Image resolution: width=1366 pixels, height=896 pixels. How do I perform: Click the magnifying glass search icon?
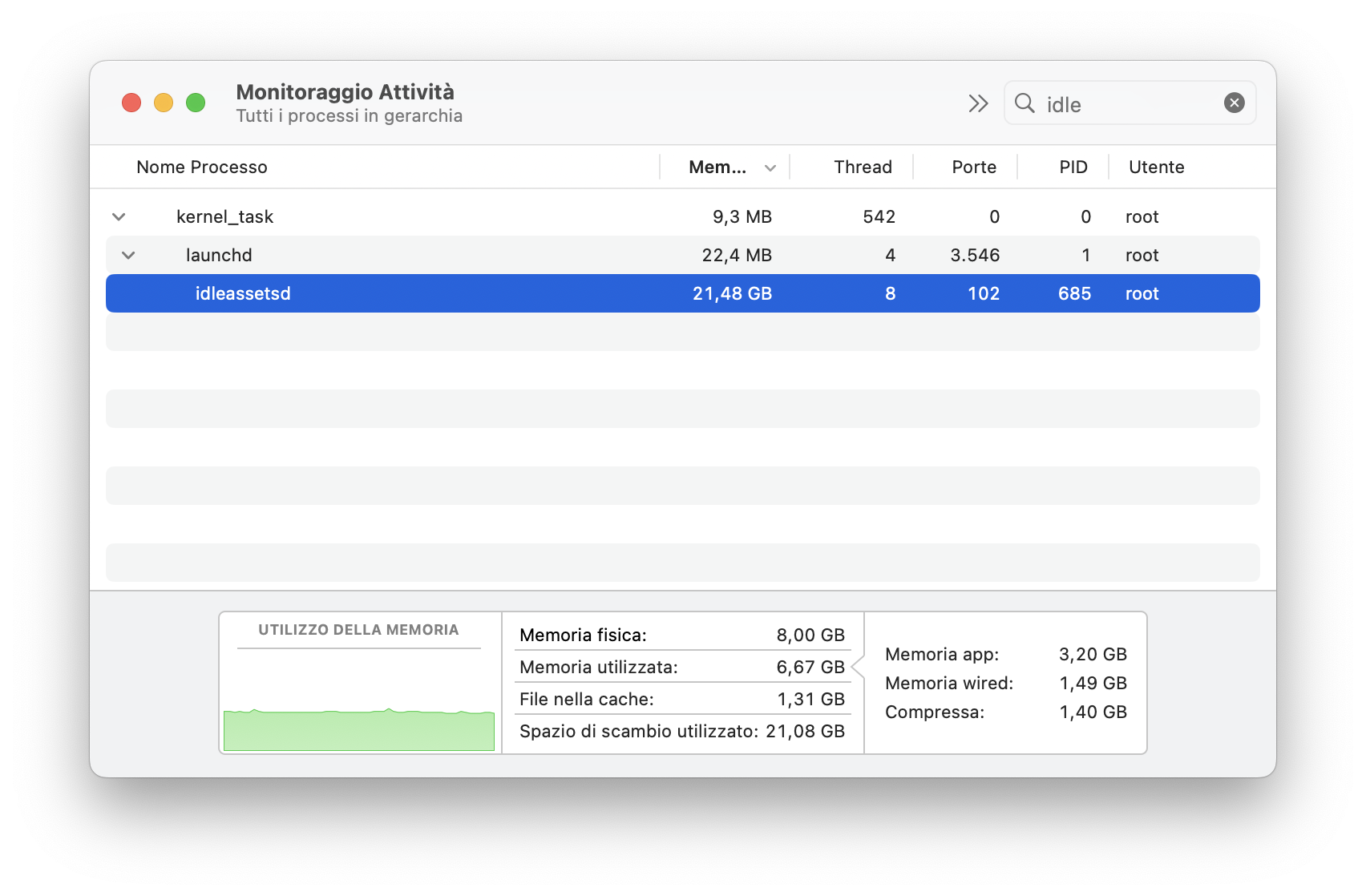click(1024, 103)
